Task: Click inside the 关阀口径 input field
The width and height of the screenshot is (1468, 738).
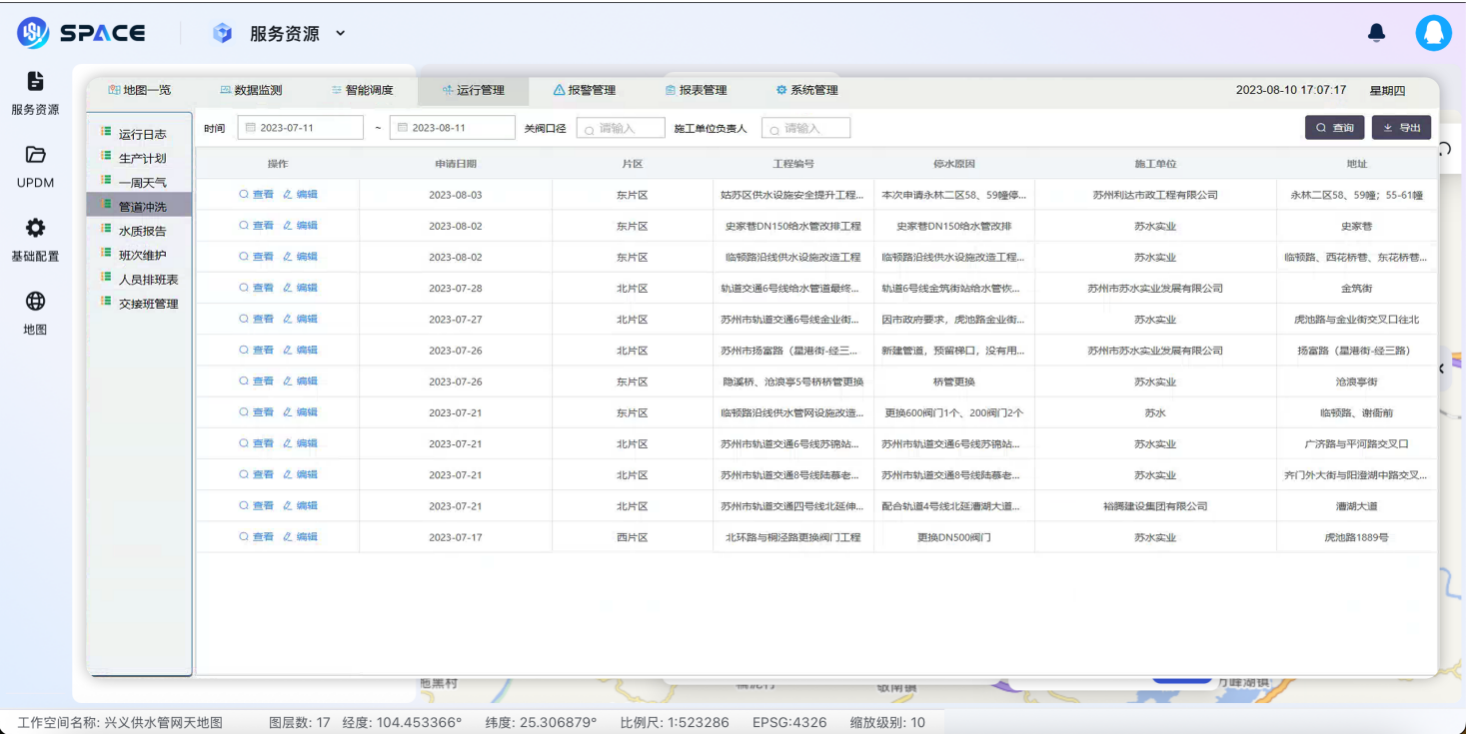Action: pyautogui.click(x=620, y=127)
